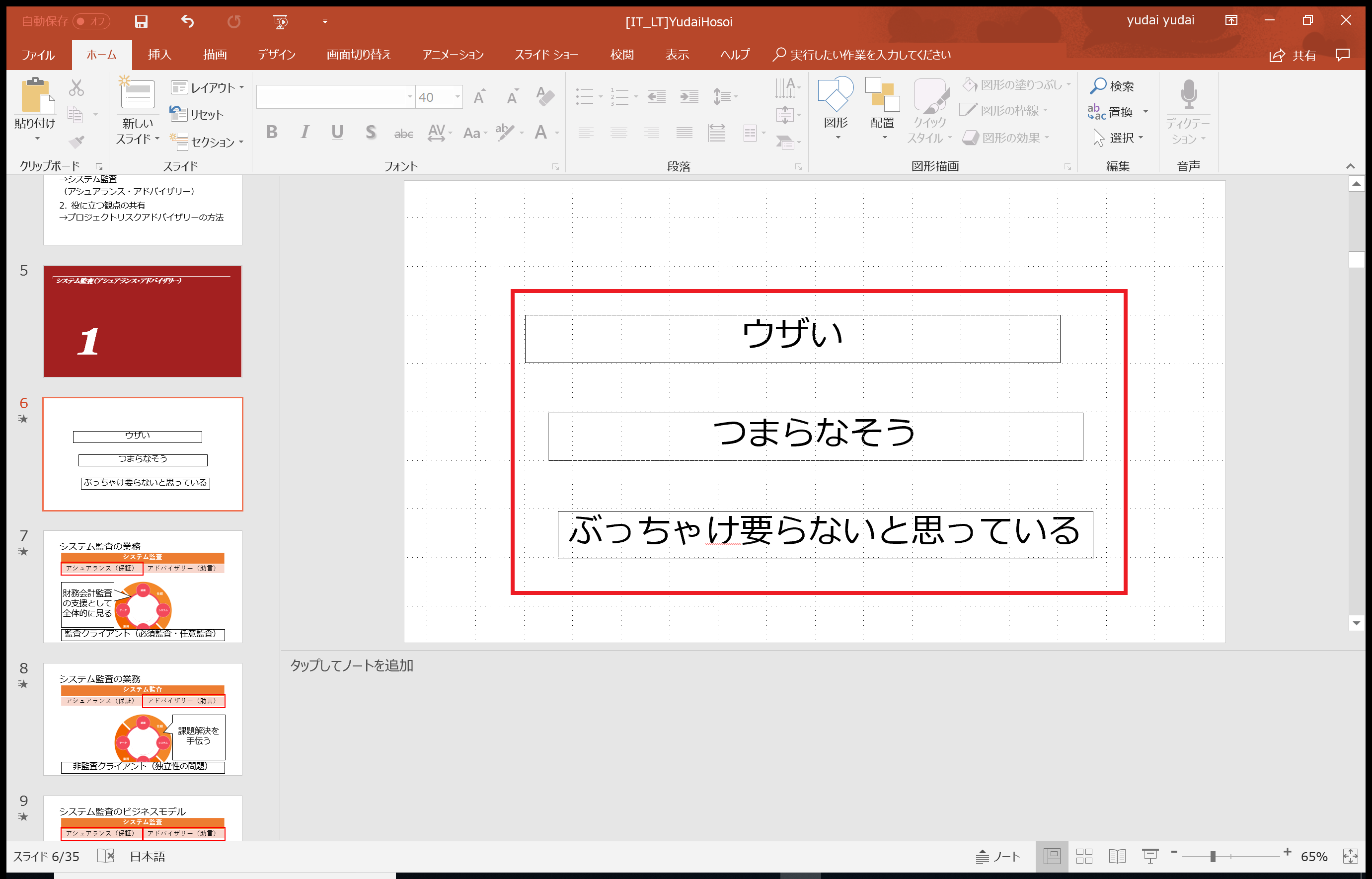The height and width of the screenshot is (879, 1372).
Task: Toggle strikethrough (abc)
Action: pyautogui.click(x=404, y=134)
